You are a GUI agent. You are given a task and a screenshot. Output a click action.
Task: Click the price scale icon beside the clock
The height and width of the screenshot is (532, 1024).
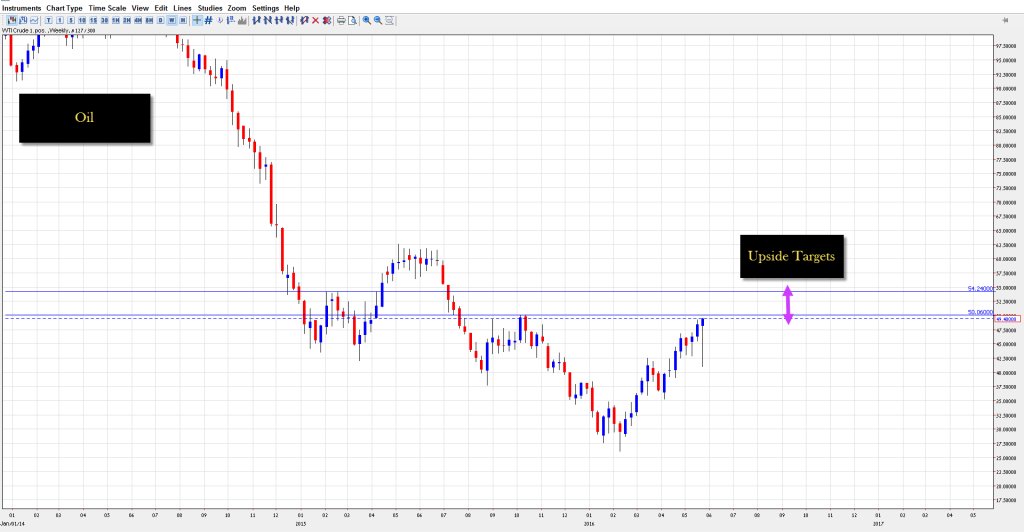231,20
